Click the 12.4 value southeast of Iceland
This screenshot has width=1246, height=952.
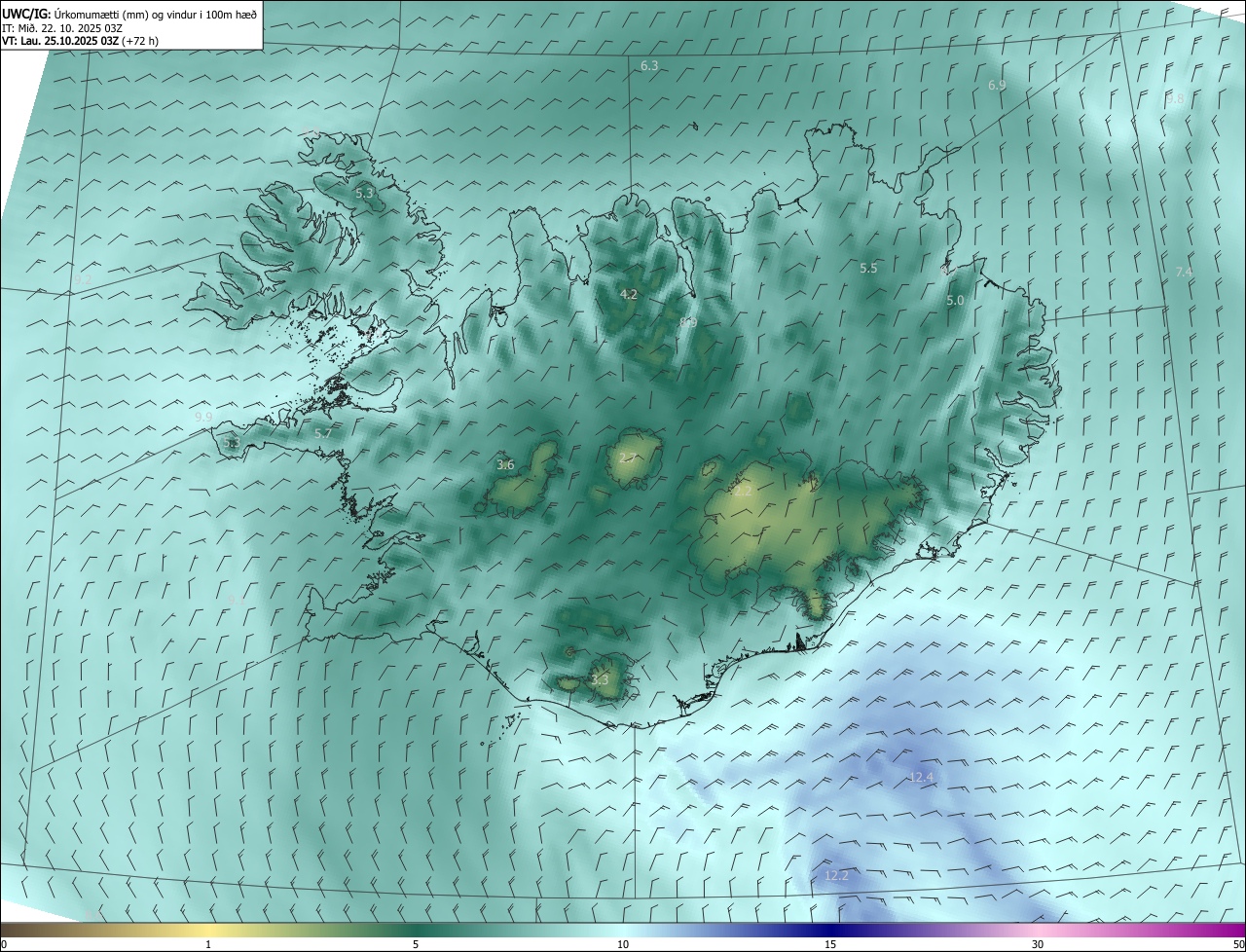921,777
